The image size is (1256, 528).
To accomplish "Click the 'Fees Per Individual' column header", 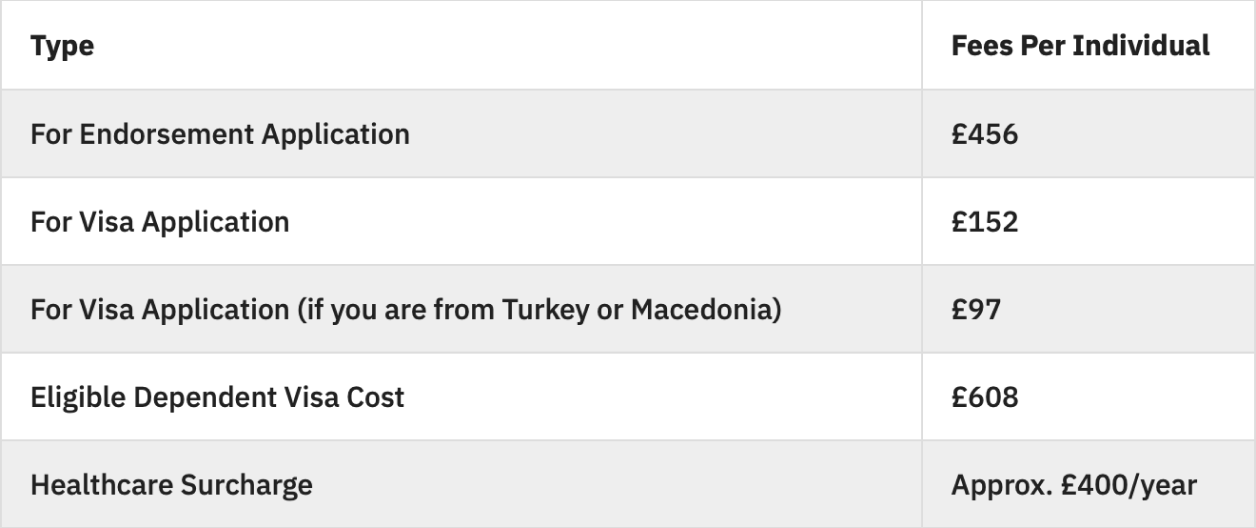I will 1080,46.
